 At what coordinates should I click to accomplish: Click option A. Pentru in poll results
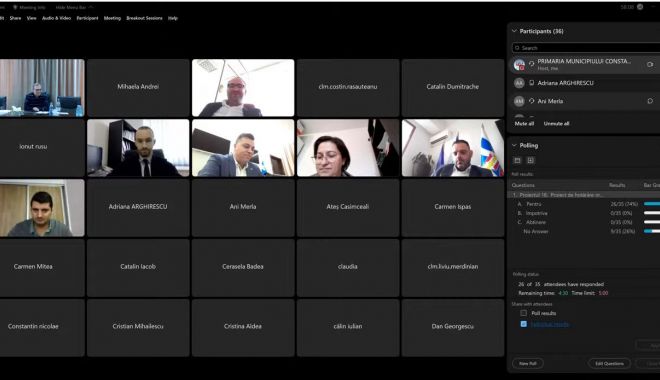(x=529, y=204)
